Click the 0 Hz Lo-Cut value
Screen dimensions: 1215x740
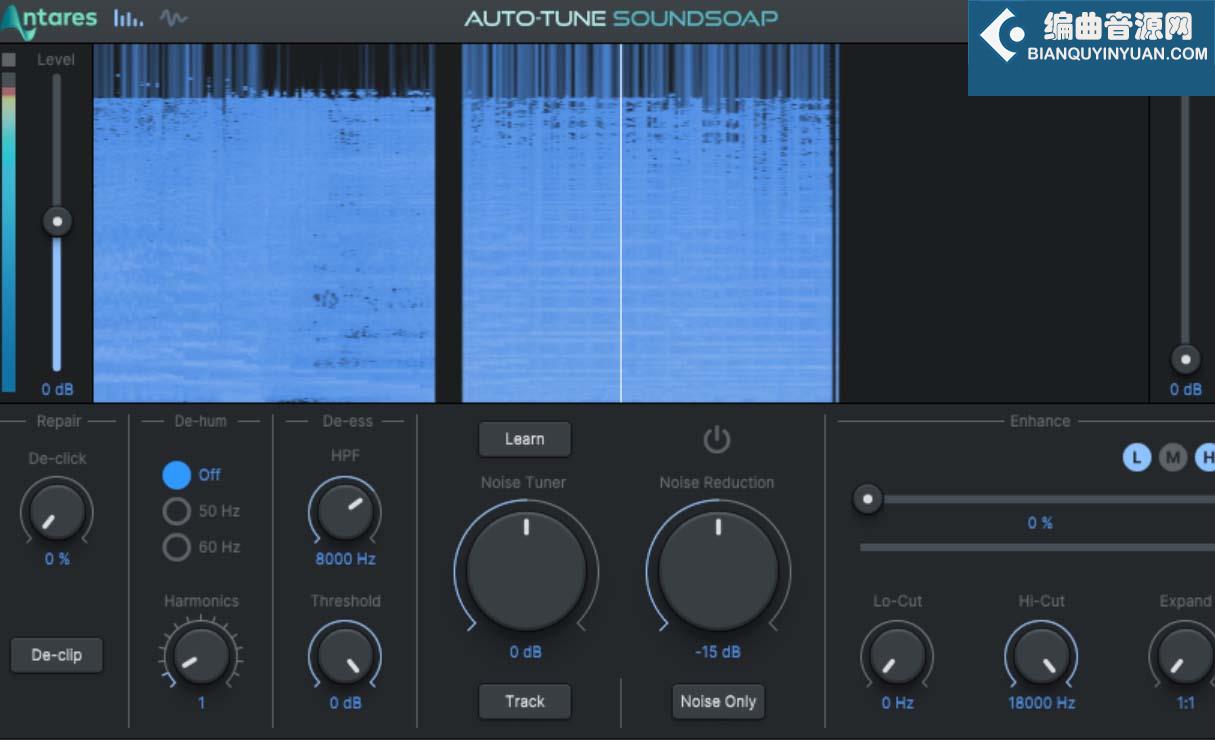(x=897, y=703)
